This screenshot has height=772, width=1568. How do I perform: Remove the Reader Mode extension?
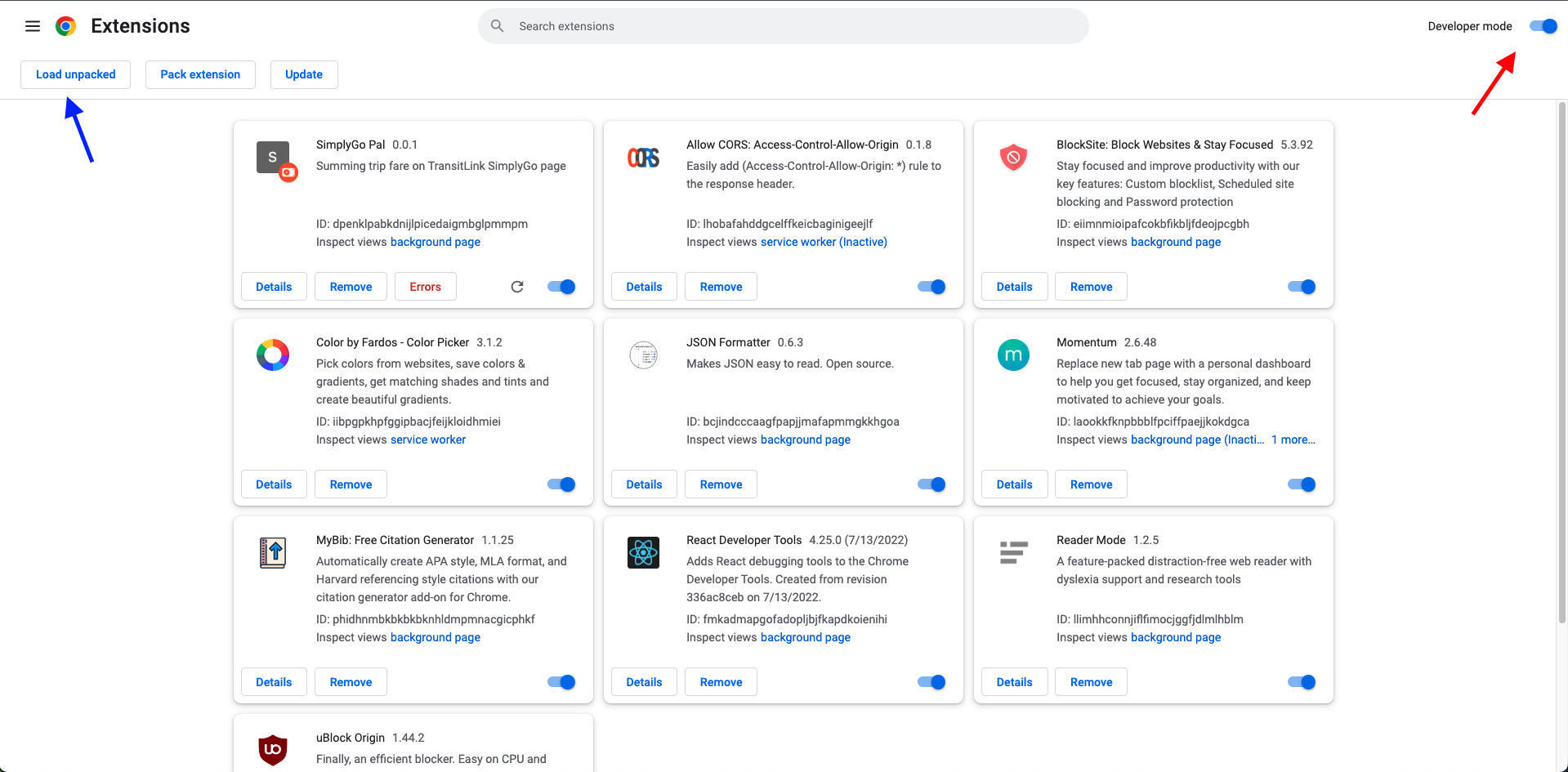(1091, 682)
